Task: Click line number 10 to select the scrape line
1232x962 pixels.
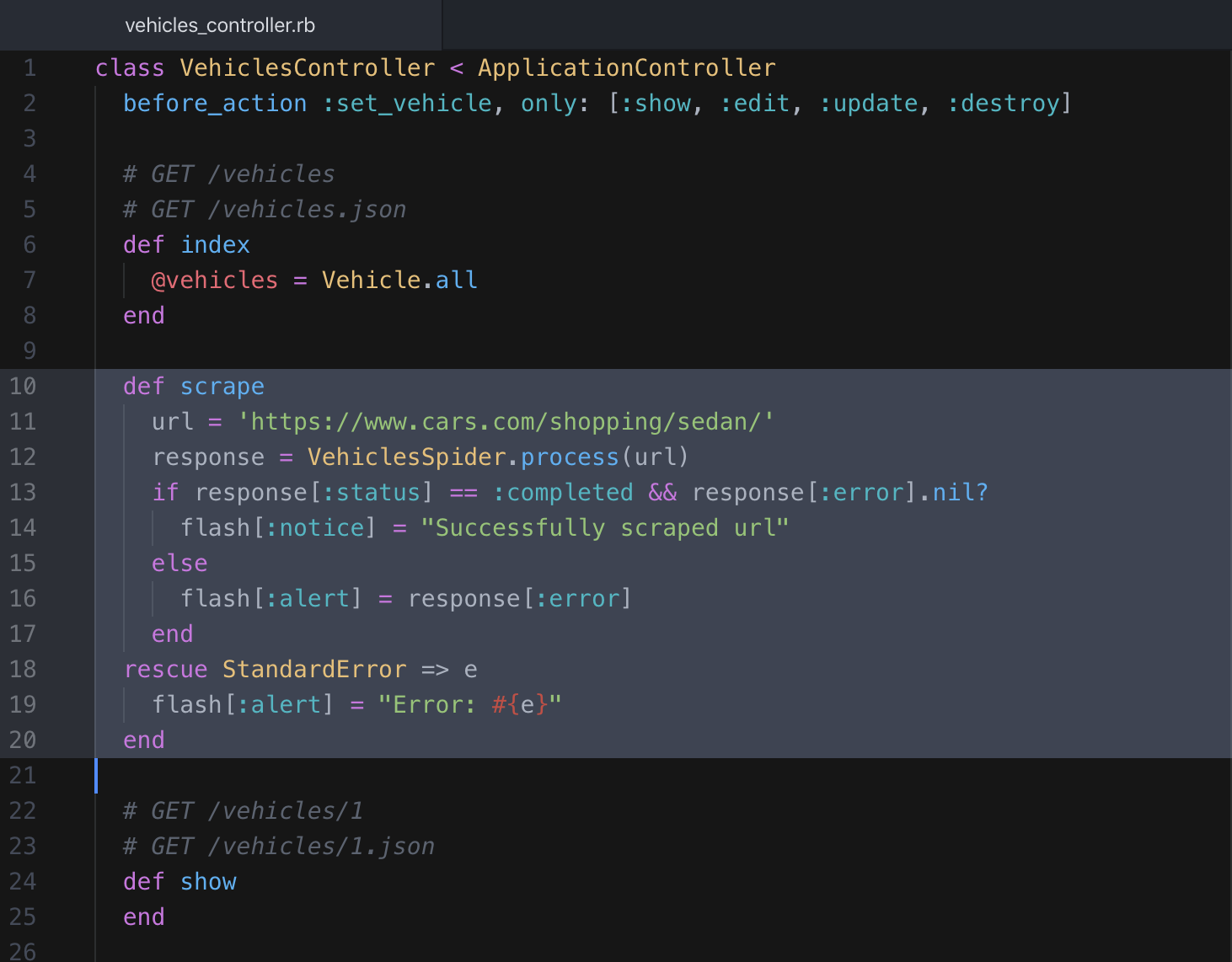Action: tap(23, 386)
